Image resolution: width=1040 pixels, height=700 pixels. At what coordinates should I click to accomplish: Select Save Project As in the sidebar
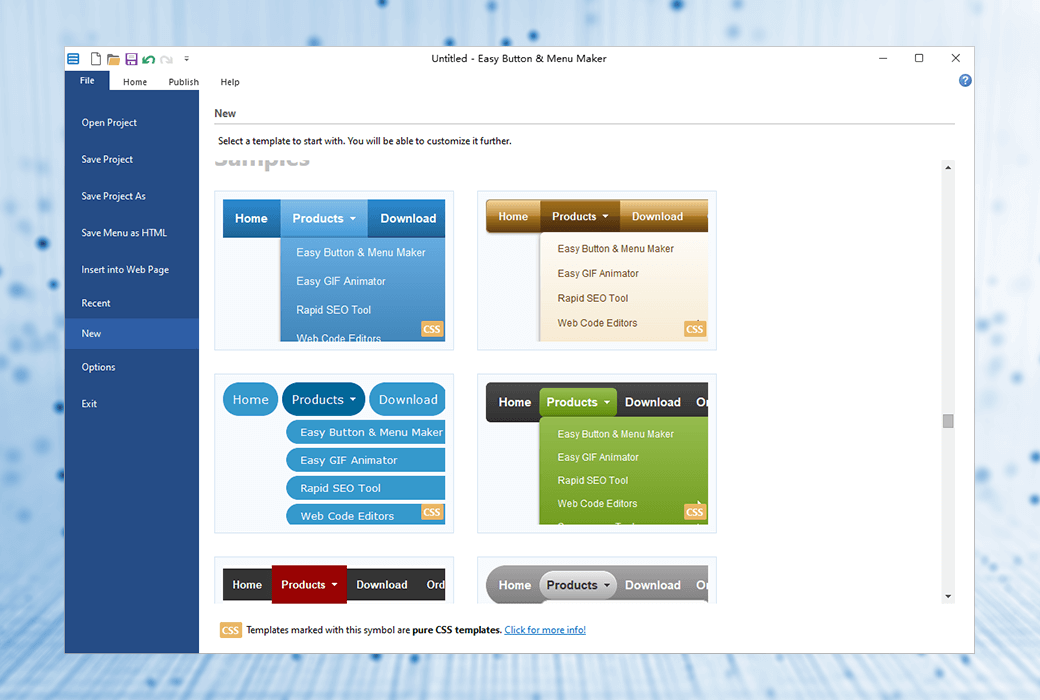[x=132, y=196]
